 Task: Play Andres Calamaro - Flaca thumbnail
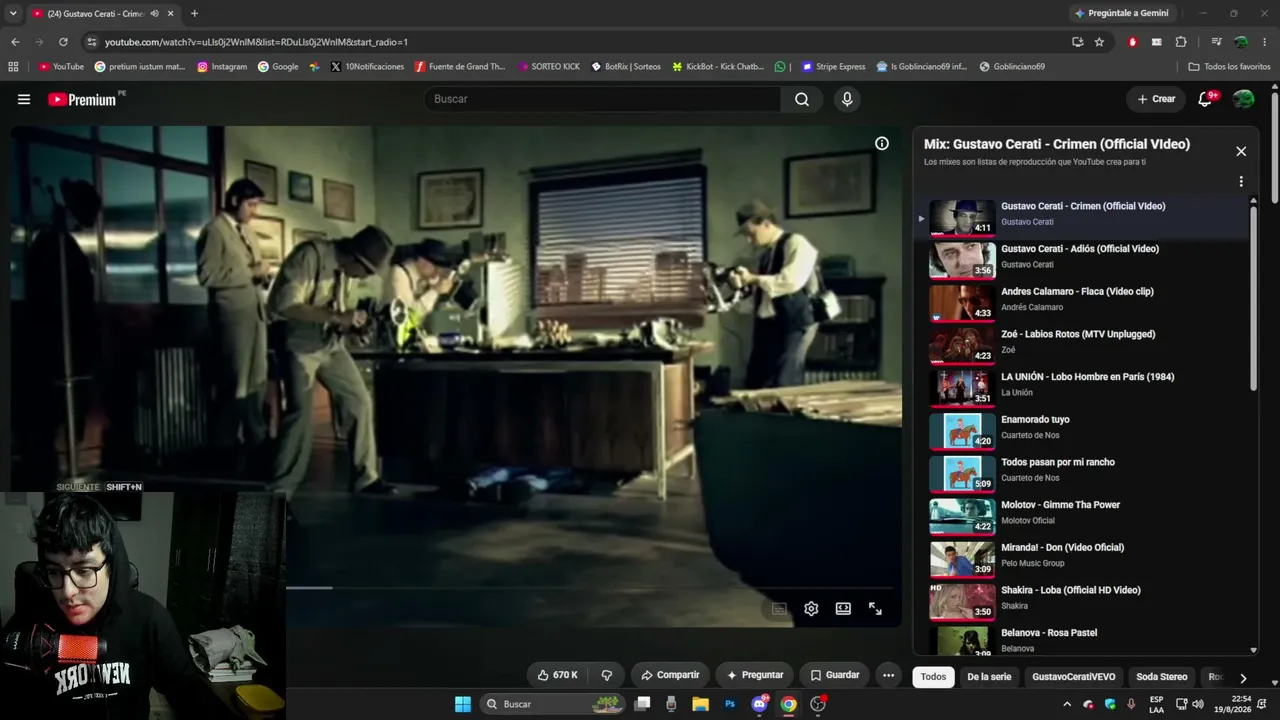click(x=962, y=303)
